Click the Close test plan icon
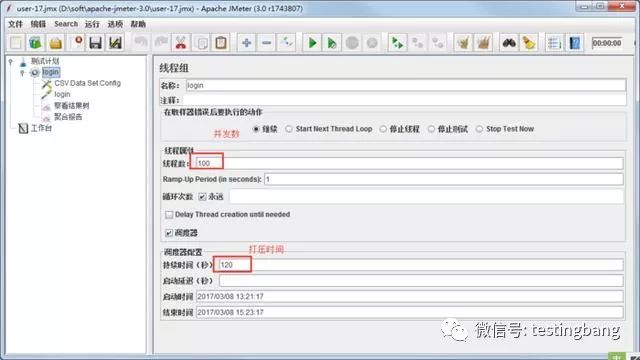640x360 pixels. (77, 43)
